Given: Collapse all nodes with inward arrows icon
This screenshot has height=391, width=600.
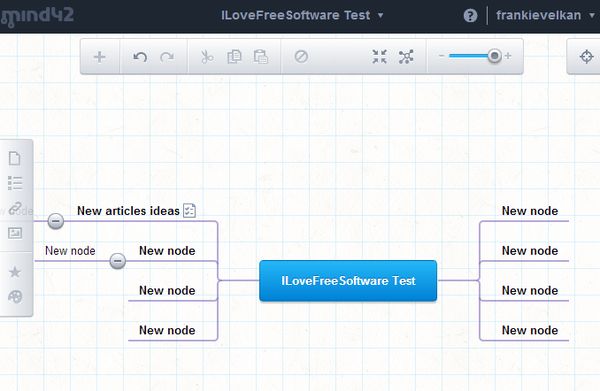Looking at the screenshot, I should (379, 57).
